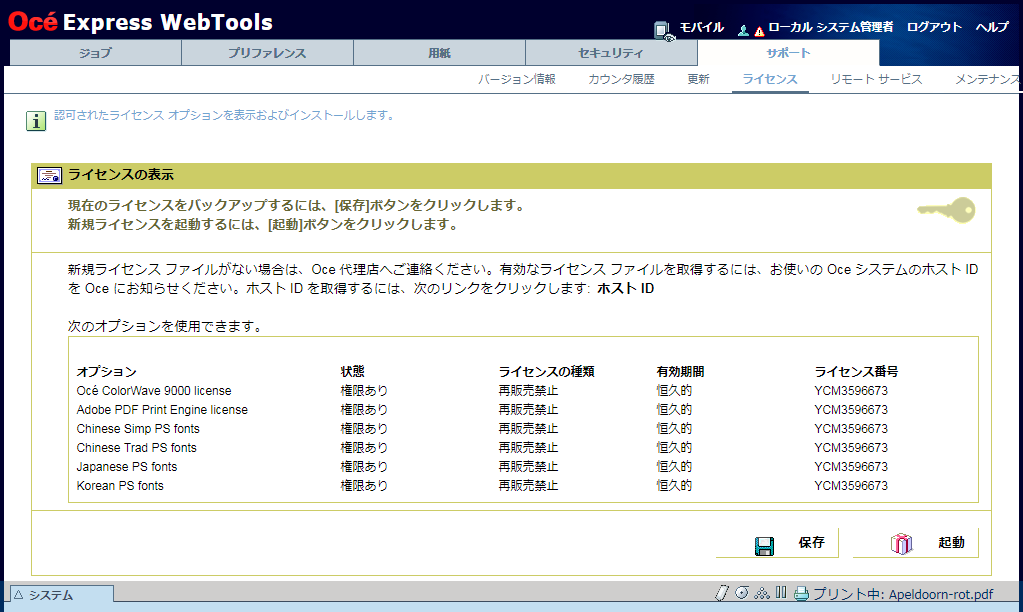Screen dimensions: 1023x612
Task: Click the yellow key icon
Action: (946, 210)
